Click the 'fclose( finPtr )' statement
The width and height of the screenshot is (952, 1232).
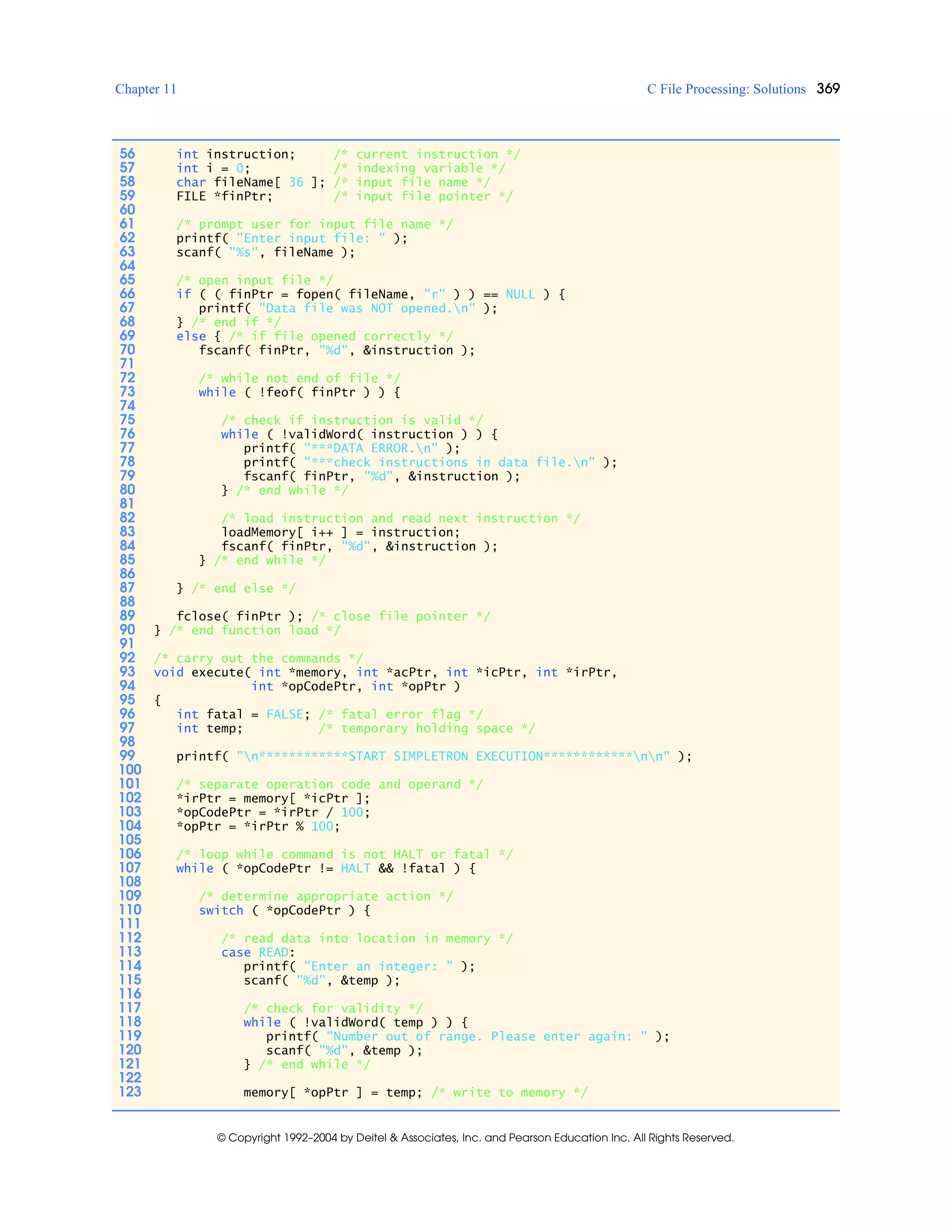(239, 616)
